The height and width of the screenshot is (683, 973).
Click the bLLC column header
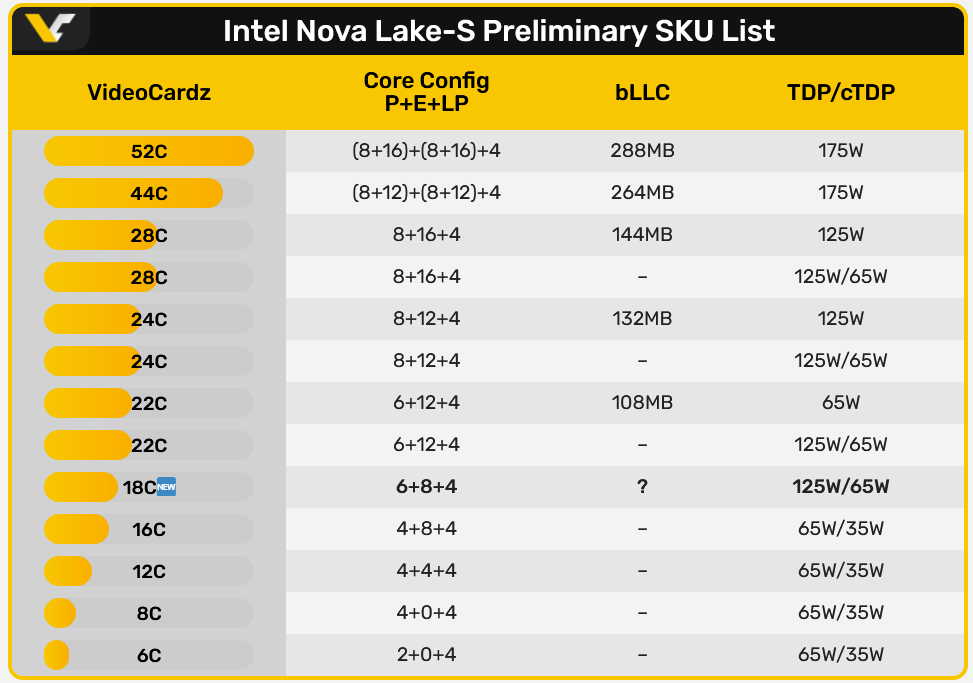(x=642, y=92)
